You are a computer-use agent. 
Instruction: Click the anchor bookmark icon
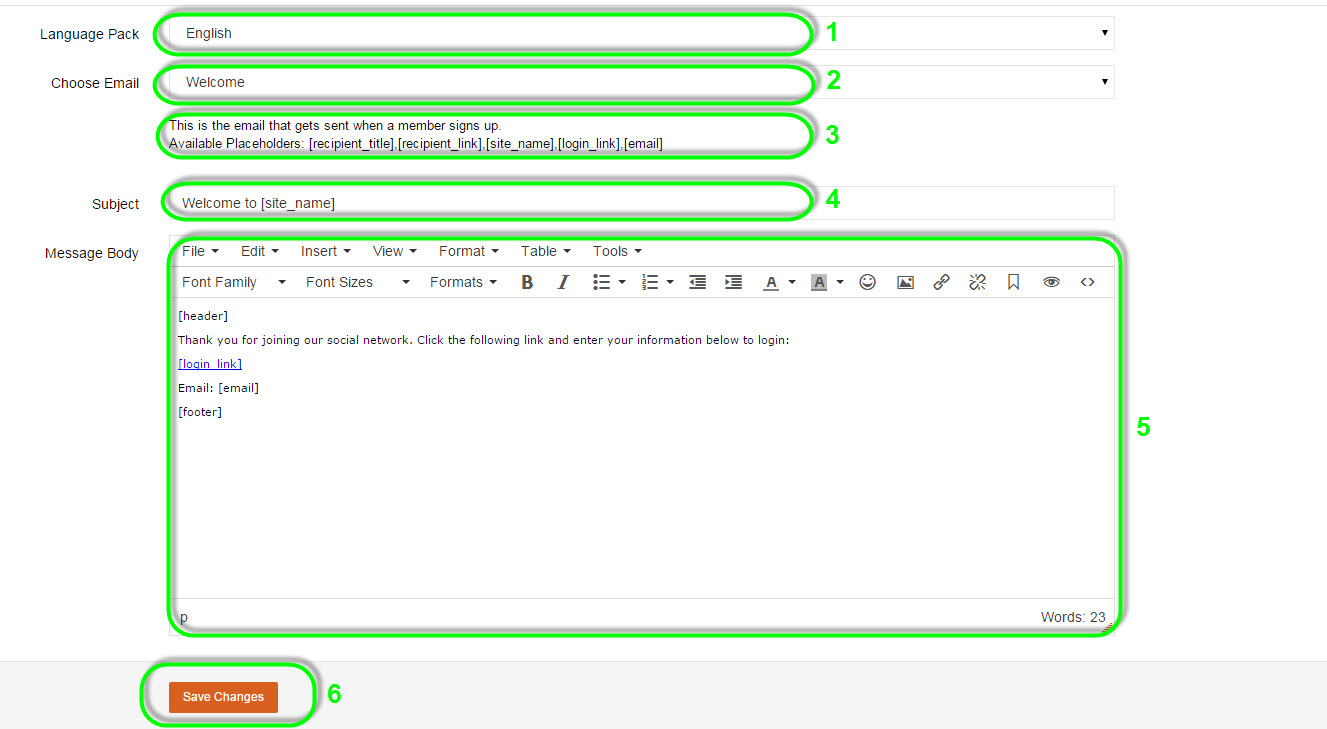click(1013, 283)
